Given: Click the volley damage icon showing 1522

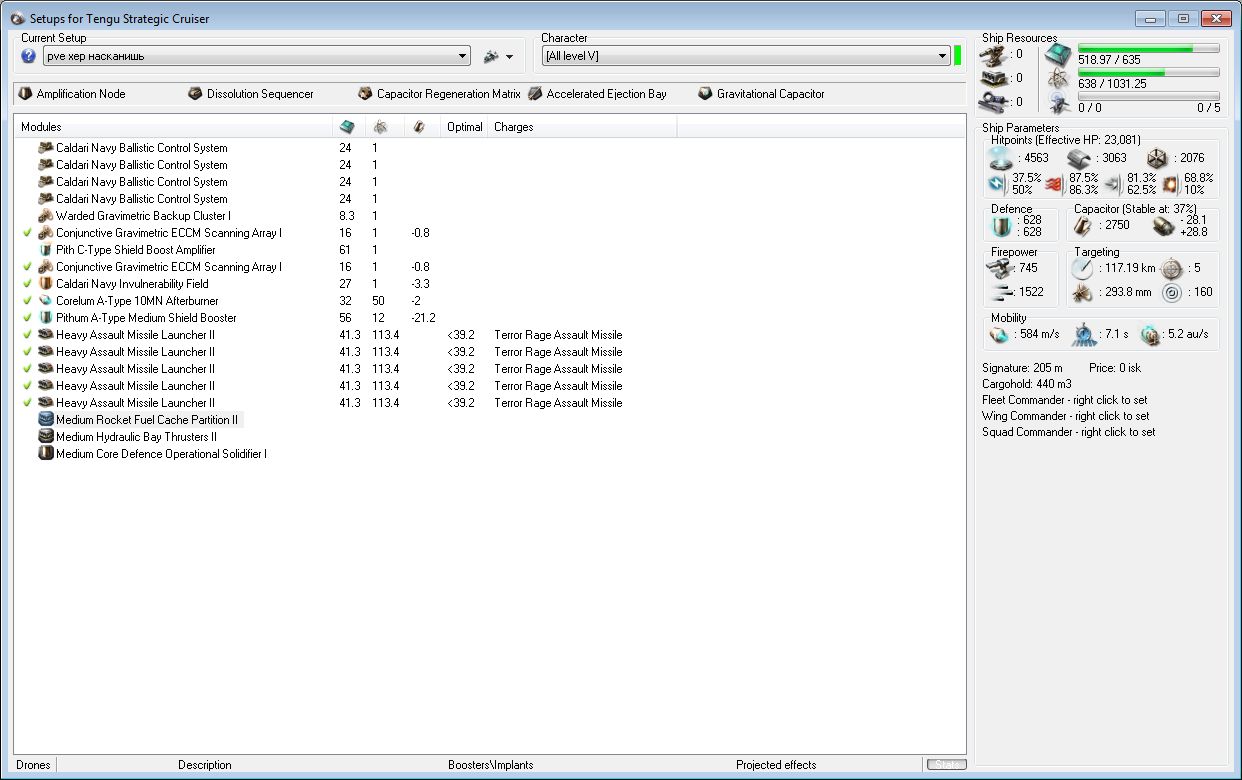Looking at the screenshot, I should (x=1000, y=292).
